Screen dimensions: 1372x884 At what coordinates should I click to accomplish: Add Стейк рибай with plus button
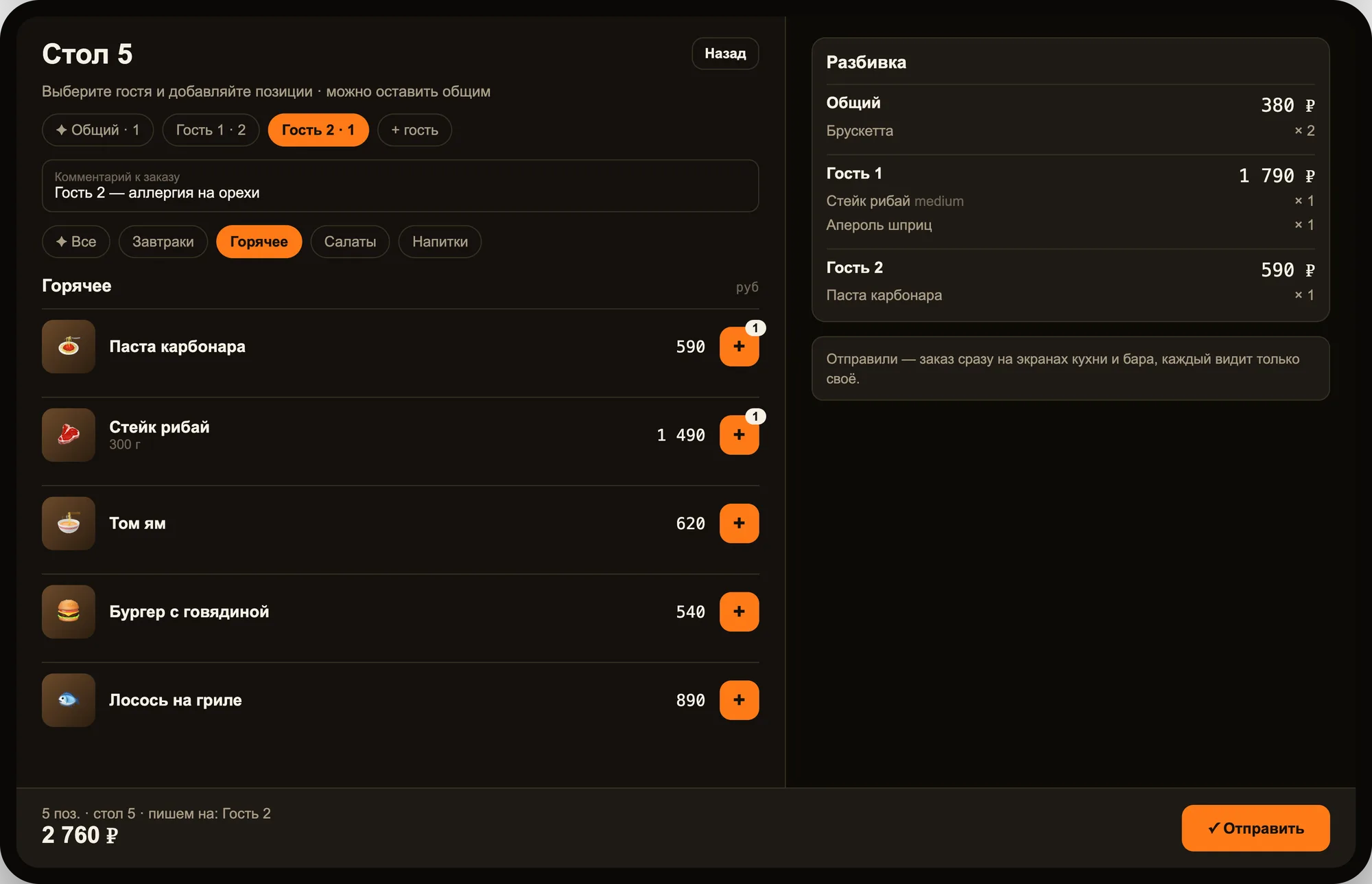coord(739,435)
